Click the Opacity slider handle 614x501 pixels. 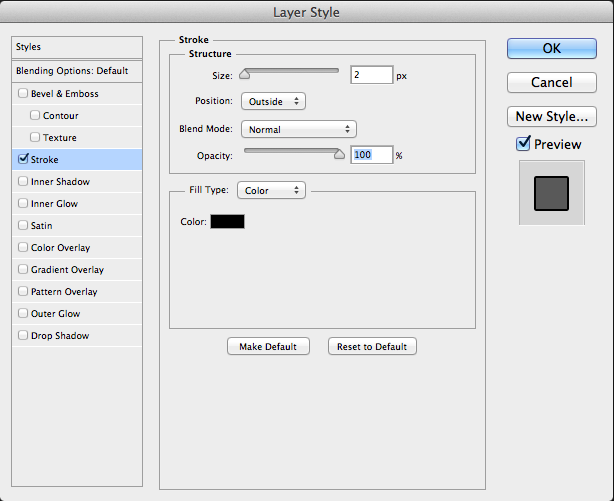[339, 154]
